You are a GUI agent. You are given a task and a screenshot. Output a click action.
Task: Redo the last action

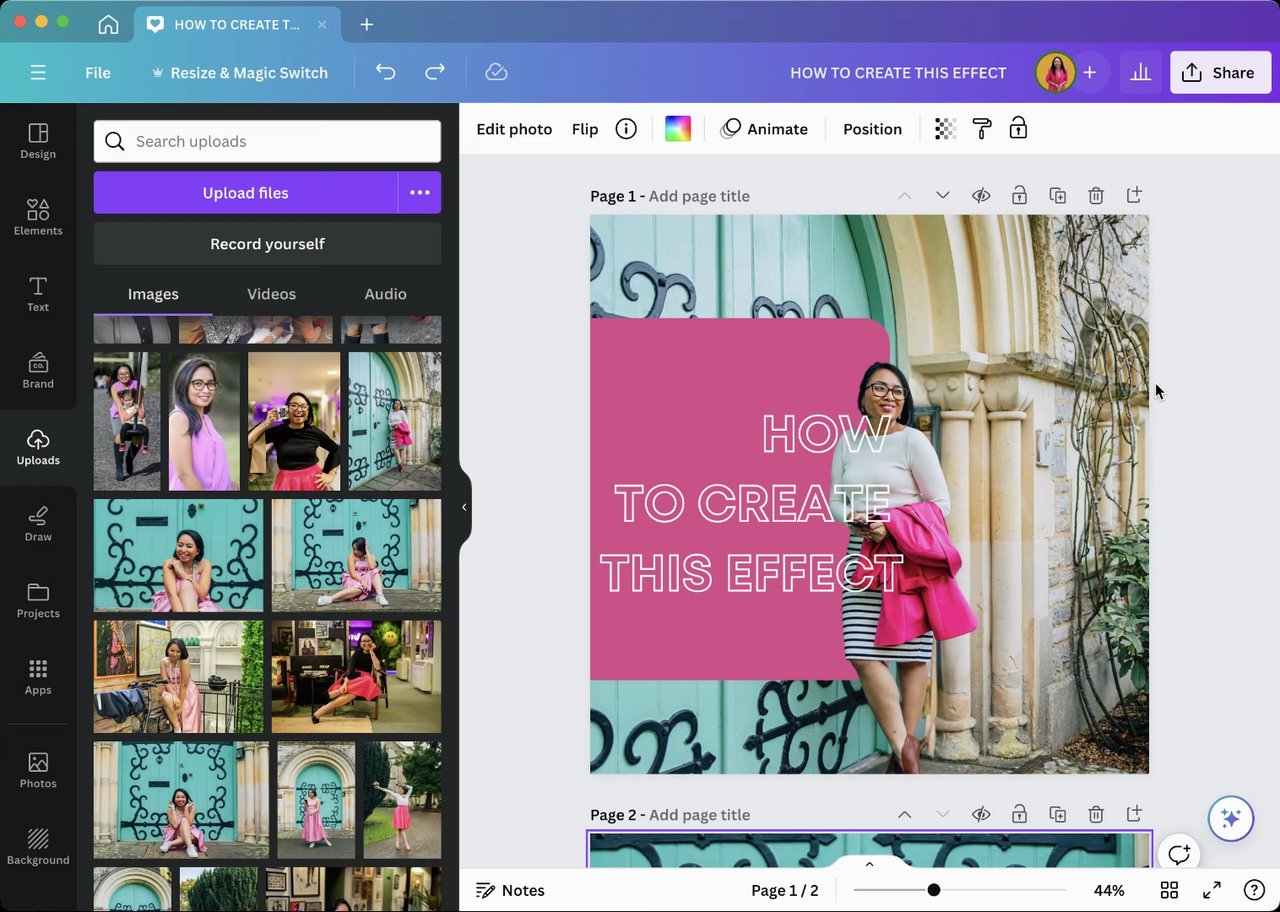coord(435,72)
